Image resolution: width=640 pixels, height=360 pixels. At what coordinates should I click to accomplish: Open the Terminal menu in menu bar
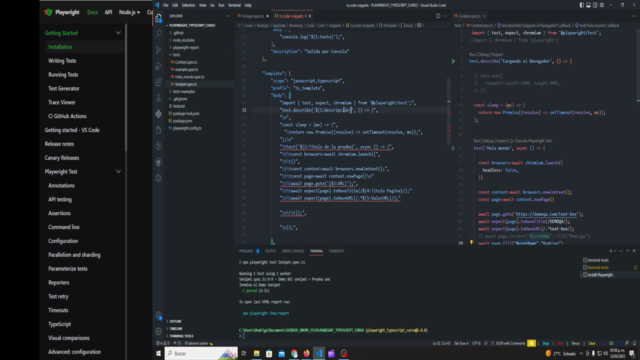point(234,5)
